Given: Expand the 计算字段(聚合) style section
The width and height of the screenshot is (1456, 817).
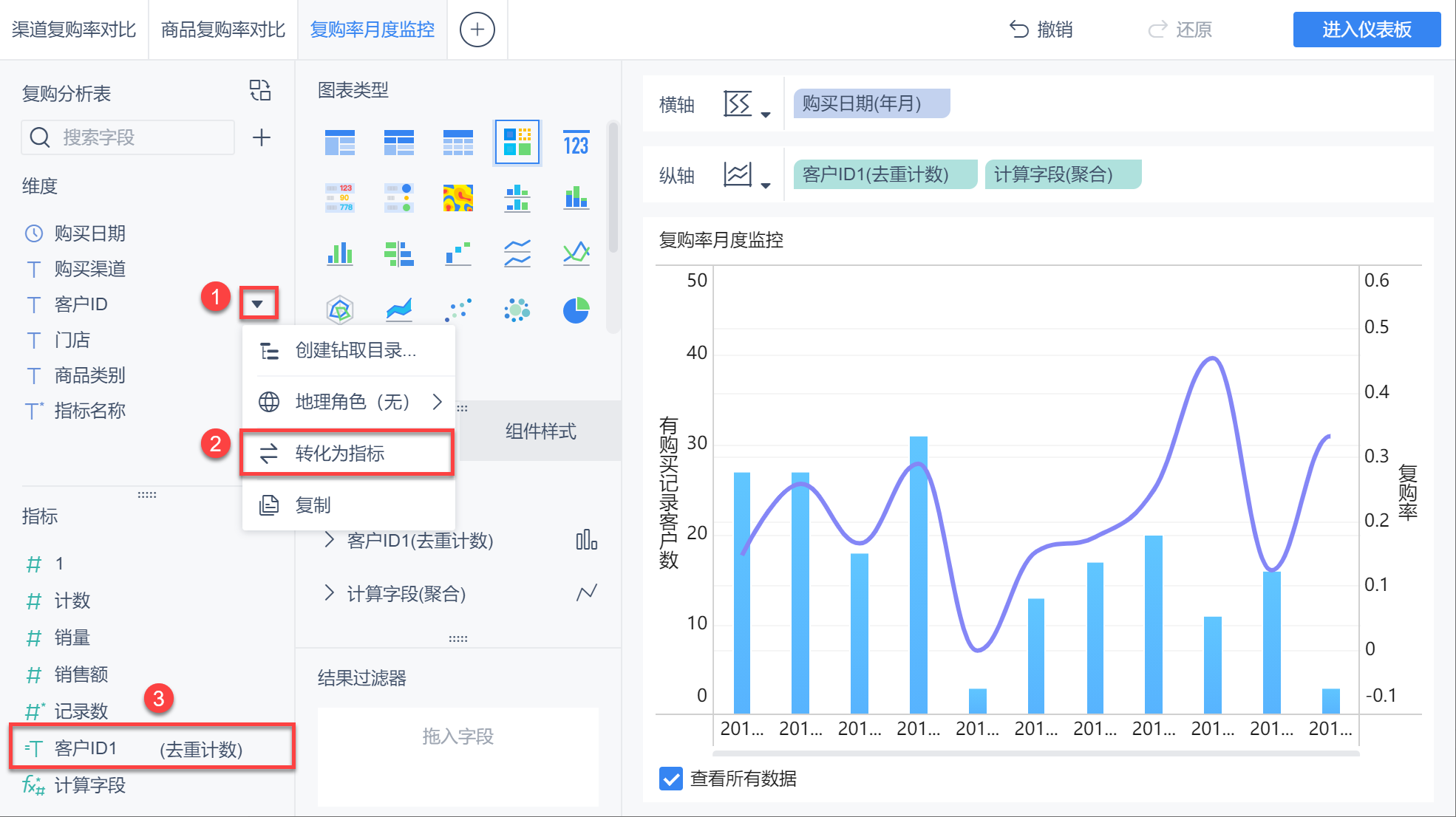Looking at the screenshot, I should click(330, 593).
